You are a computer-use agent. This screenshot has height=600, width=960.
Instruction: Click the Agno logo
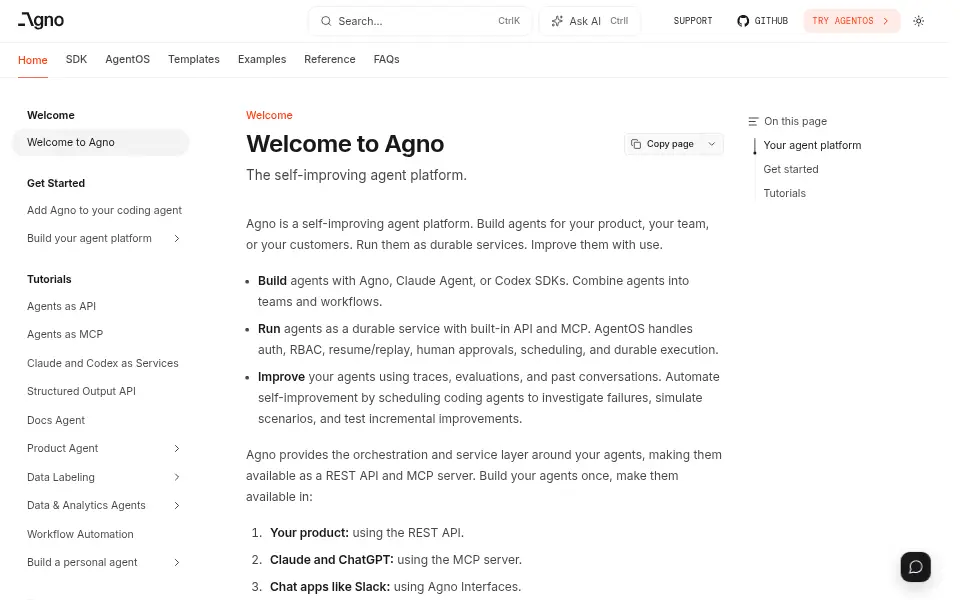pyautogui.click(x=41, y=20)
